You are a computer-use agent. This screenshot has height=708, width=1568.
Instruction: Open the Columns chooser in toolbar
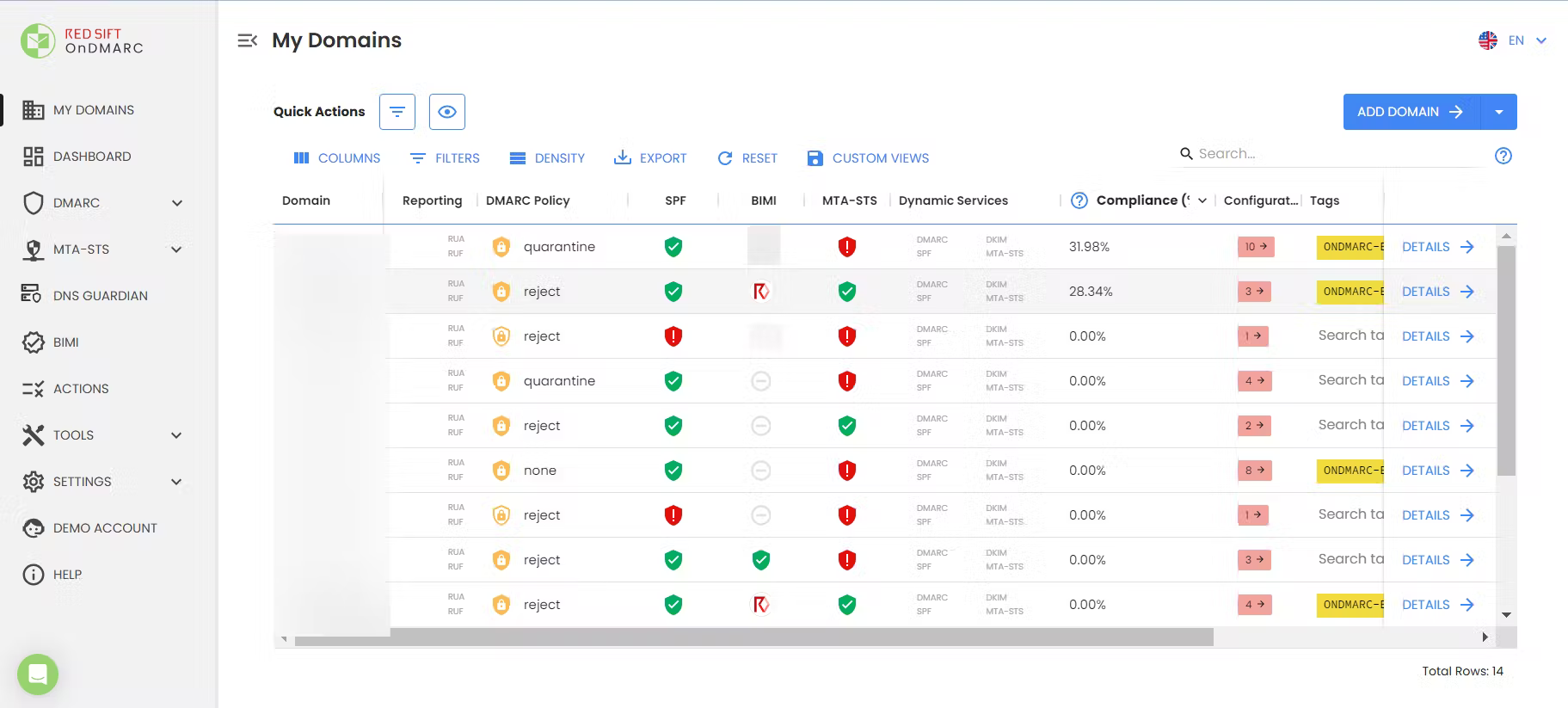[x=337, y=158]
